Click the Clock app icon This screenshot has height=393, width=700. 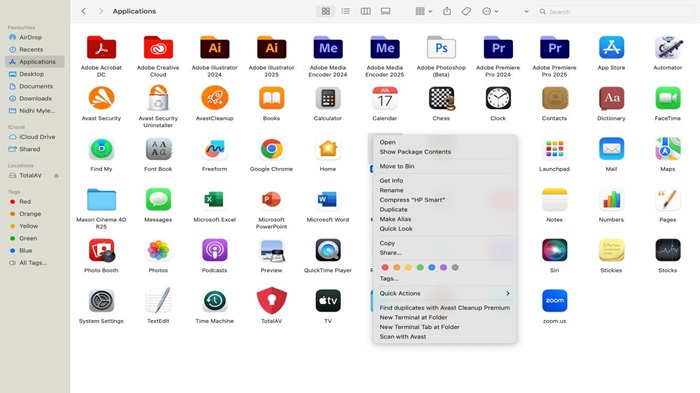(x=498, y=98)
